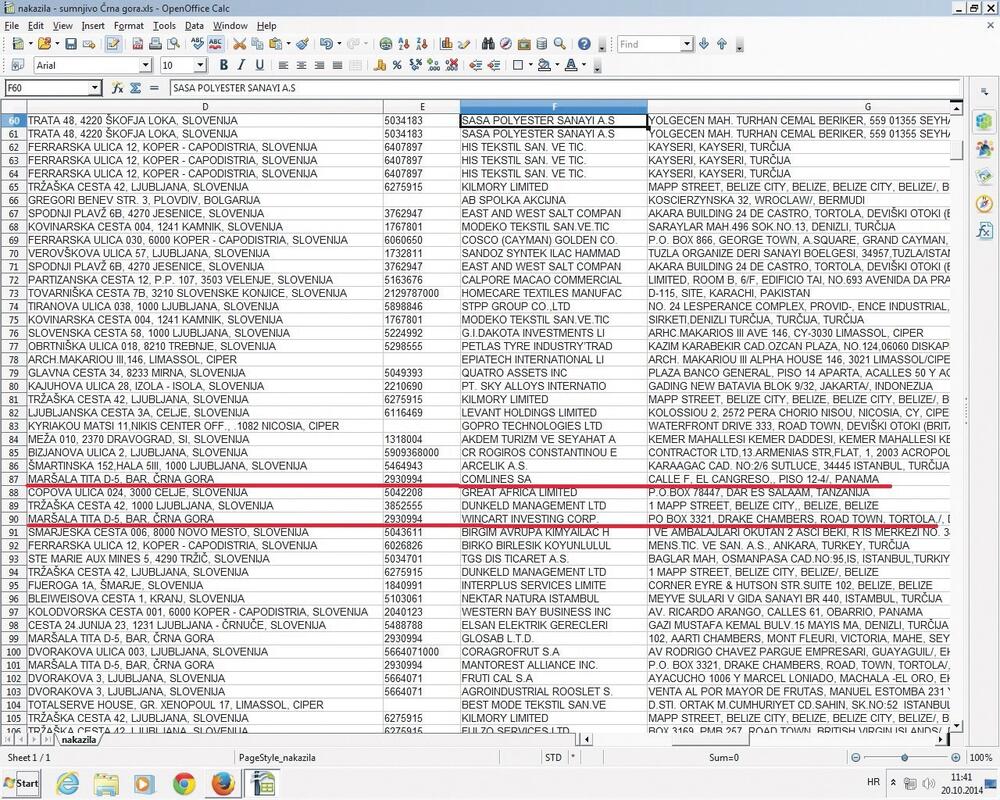The image size is (1000, 800).
Task: Click column F header
Action: point(553,107)
